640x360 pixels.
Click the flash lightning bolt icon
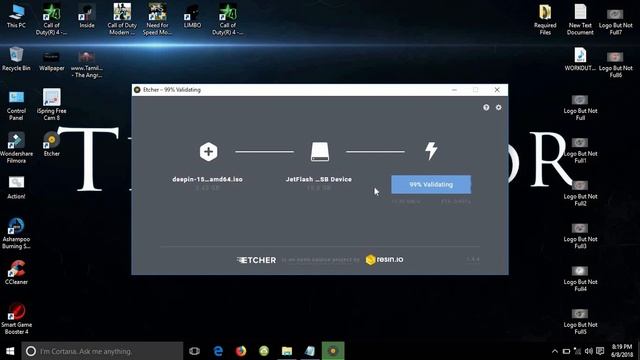[x=431, y=151]
